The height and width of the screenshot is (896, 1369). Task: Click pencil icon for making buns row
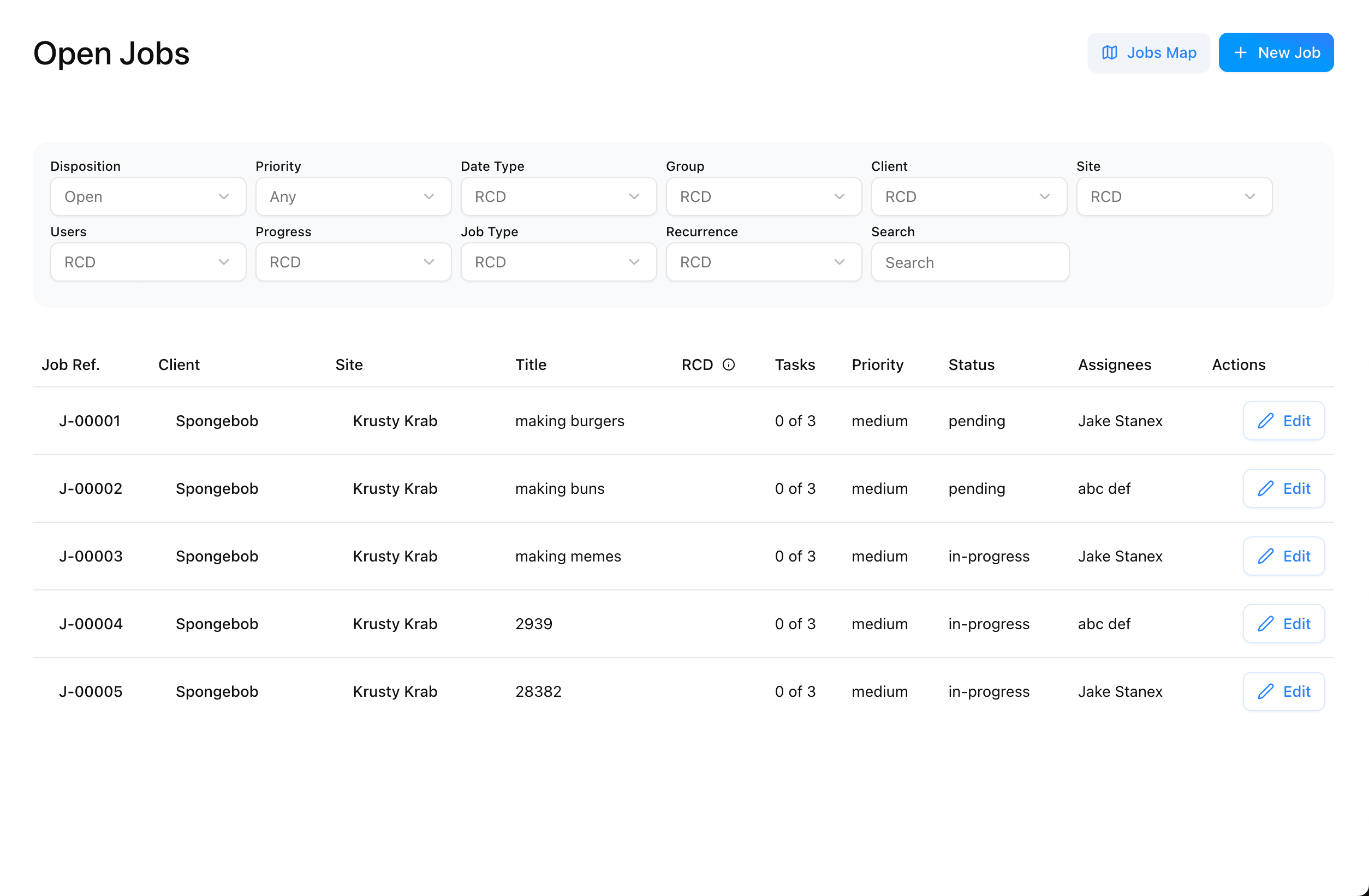[1265, 489]
